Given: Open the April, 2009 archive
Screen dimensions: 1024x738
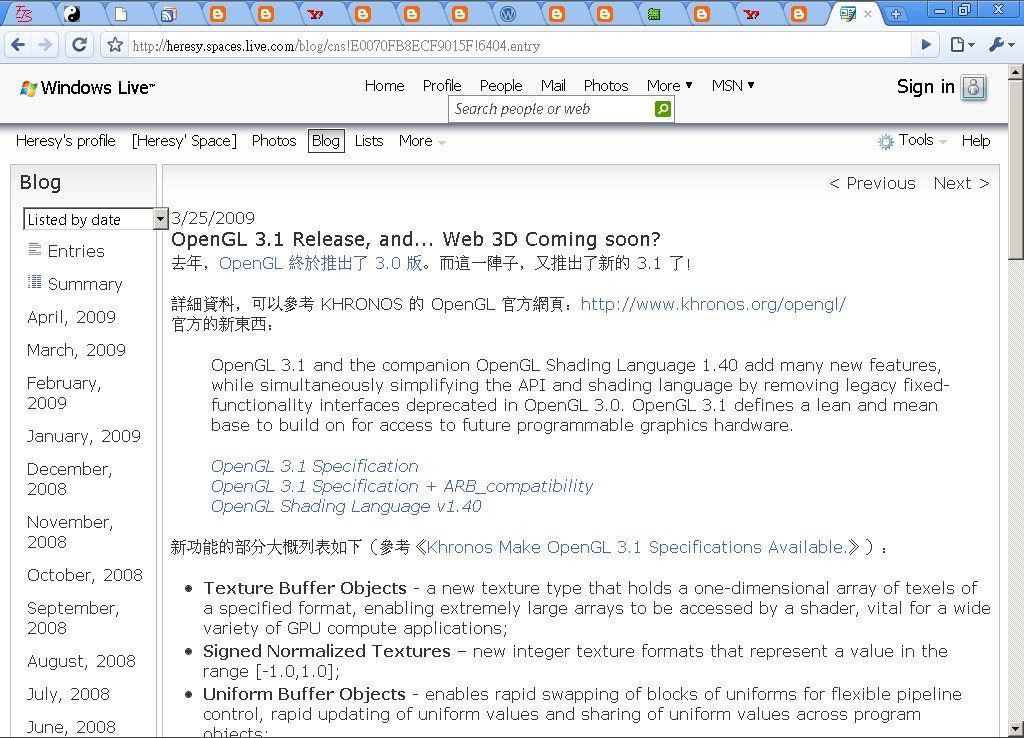Looking at the screenshot, I should tap(71, 317).
